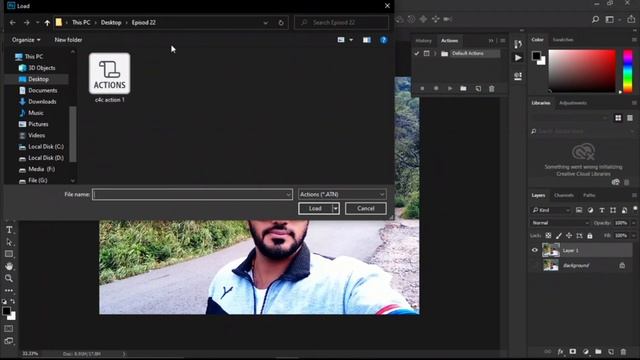Open the Normal blend mode dropdown
The image size is (640, 360).
(560, 223)
